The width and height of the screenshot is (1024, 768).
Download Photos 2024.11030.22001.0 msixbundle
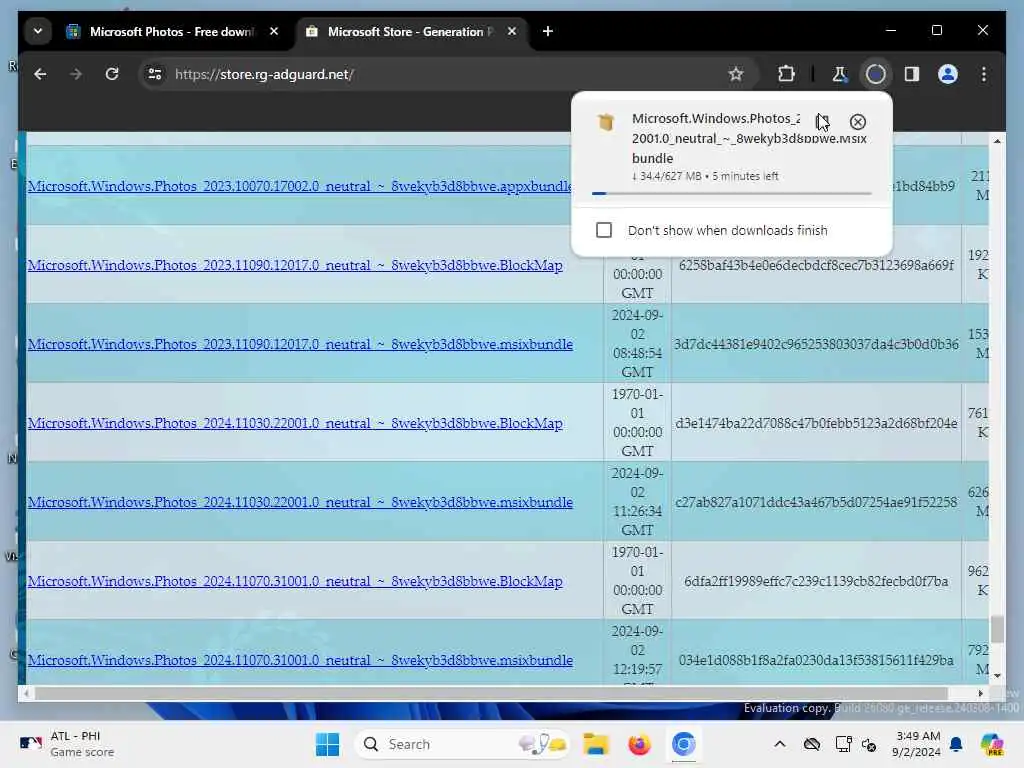click(x=300, y=502)
